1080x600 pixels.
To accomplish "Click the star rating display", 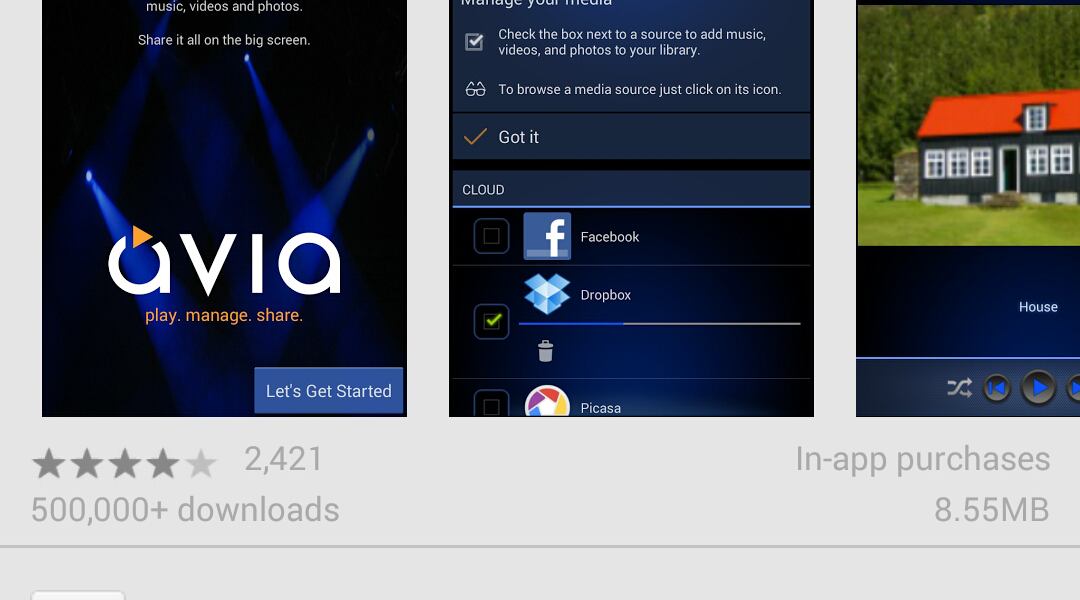I will click(124, 463).
